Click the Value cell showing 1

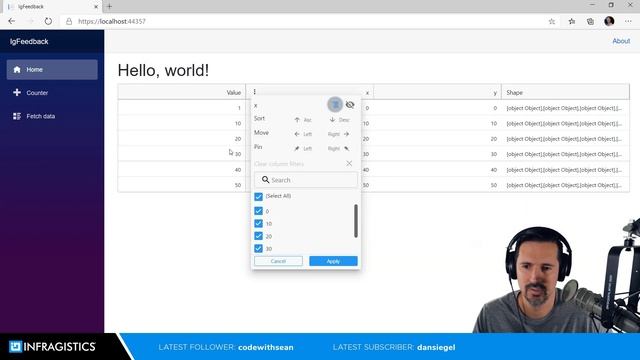(x=182, y=108)
